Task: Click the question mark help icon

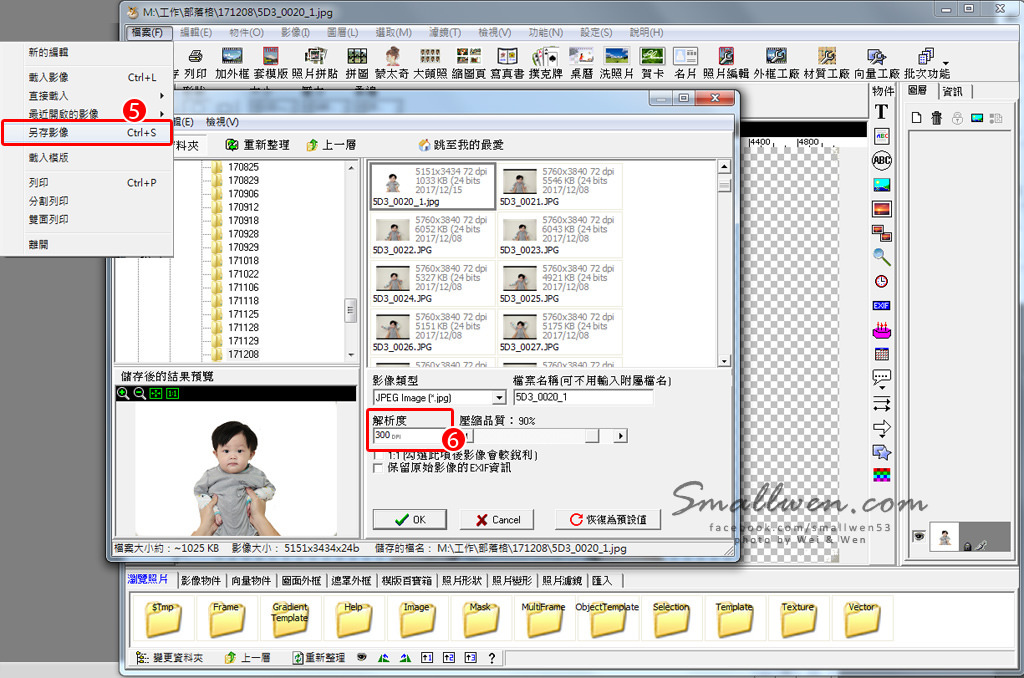Action: [492, 658]
